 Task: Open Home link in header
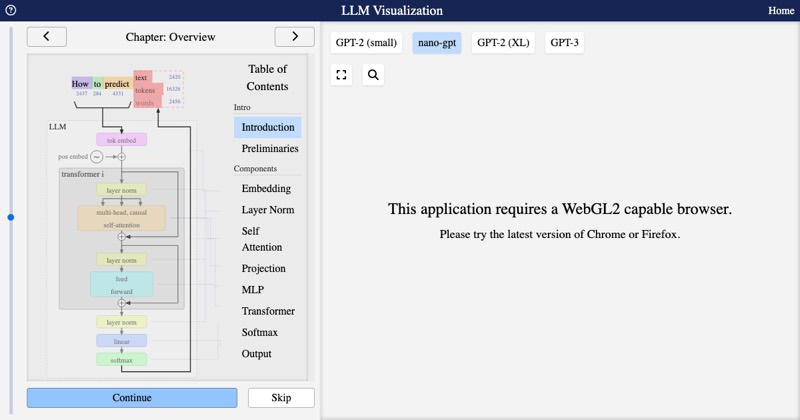781,11
